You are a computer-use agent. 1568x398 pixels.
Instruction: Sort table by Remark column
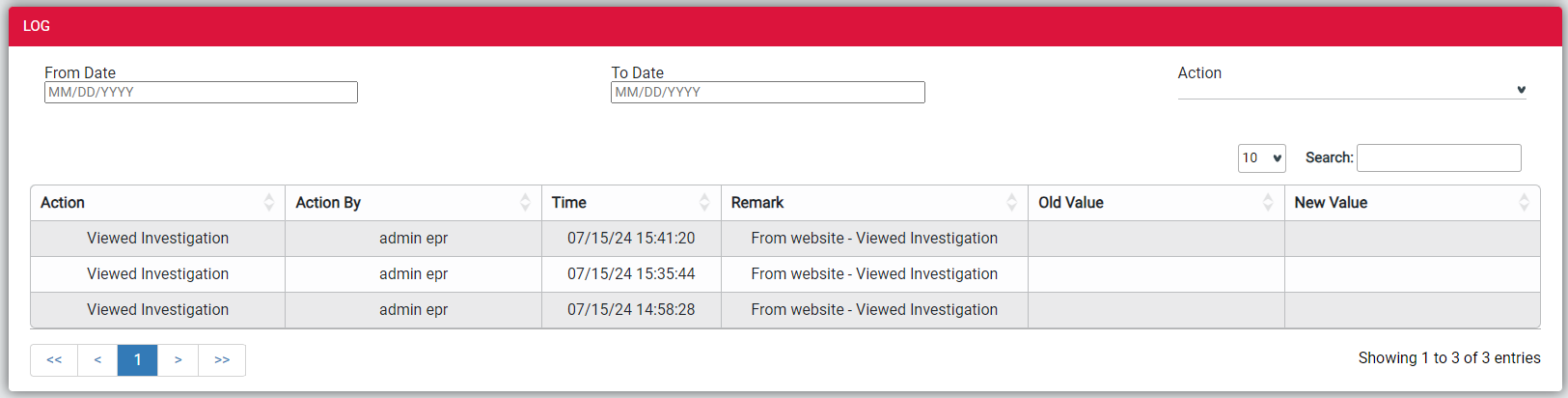pos(874,203)
